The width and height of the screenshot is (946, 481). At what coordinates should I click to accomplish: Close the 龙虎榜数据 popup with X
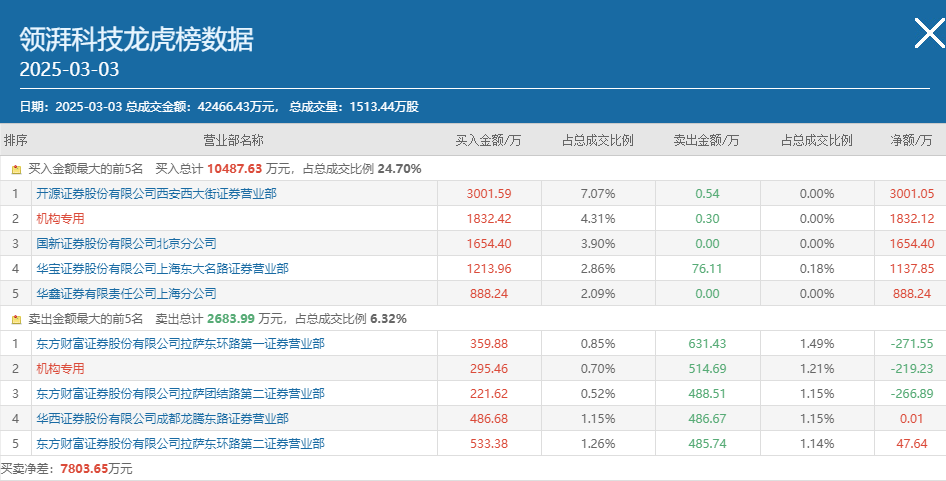(929, 33)
